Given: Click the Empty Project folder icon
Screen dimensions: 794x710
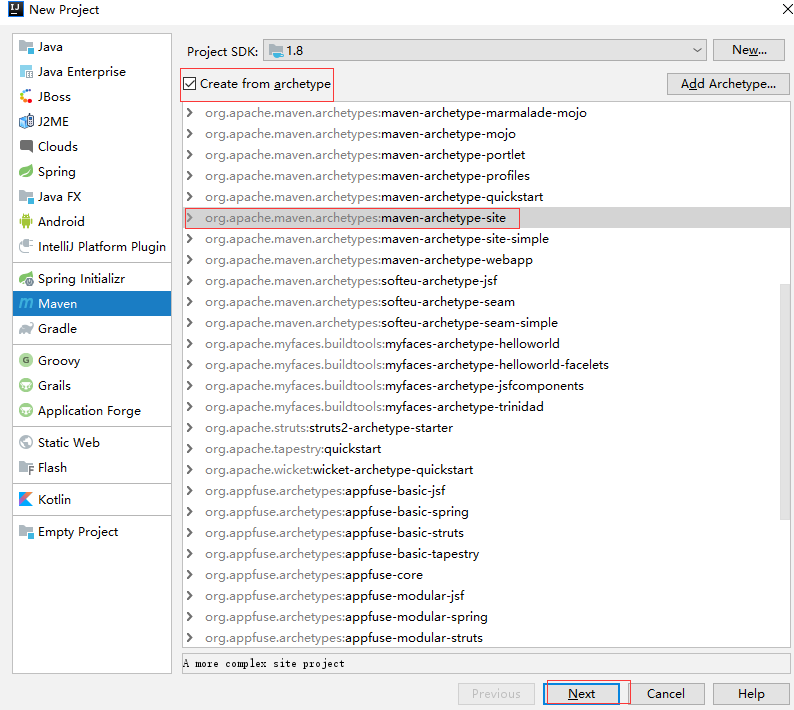Looking at the screenshot, I should tap(26, 531).
